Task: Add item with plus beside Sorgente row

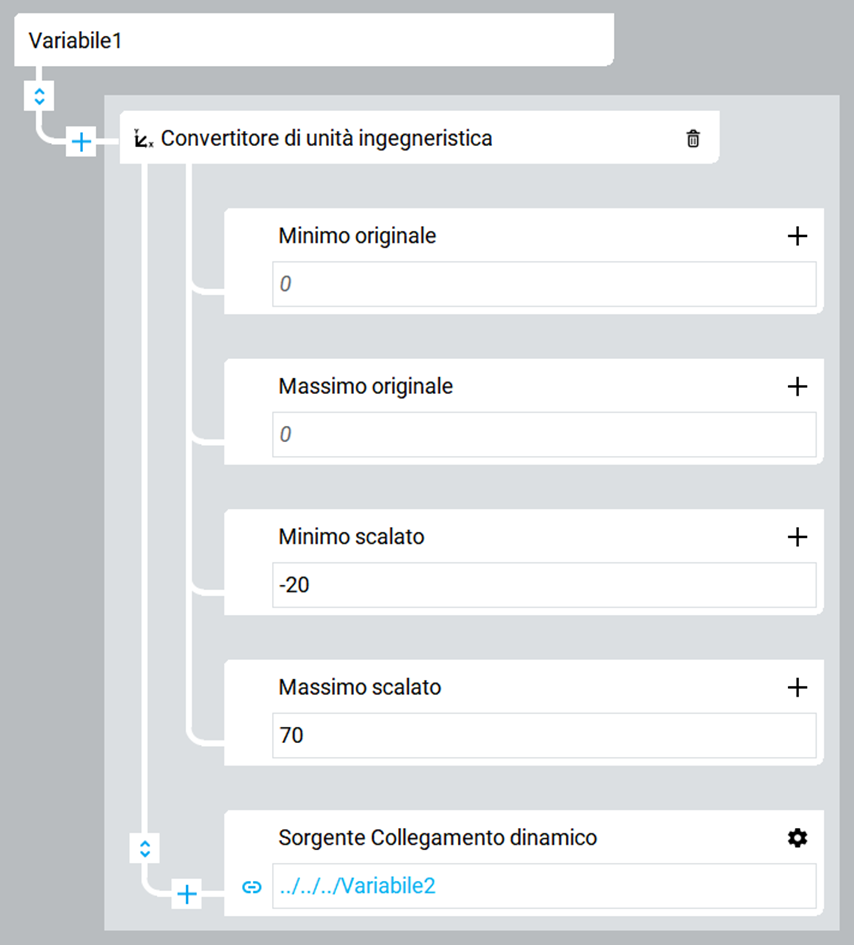Action: 187,894
